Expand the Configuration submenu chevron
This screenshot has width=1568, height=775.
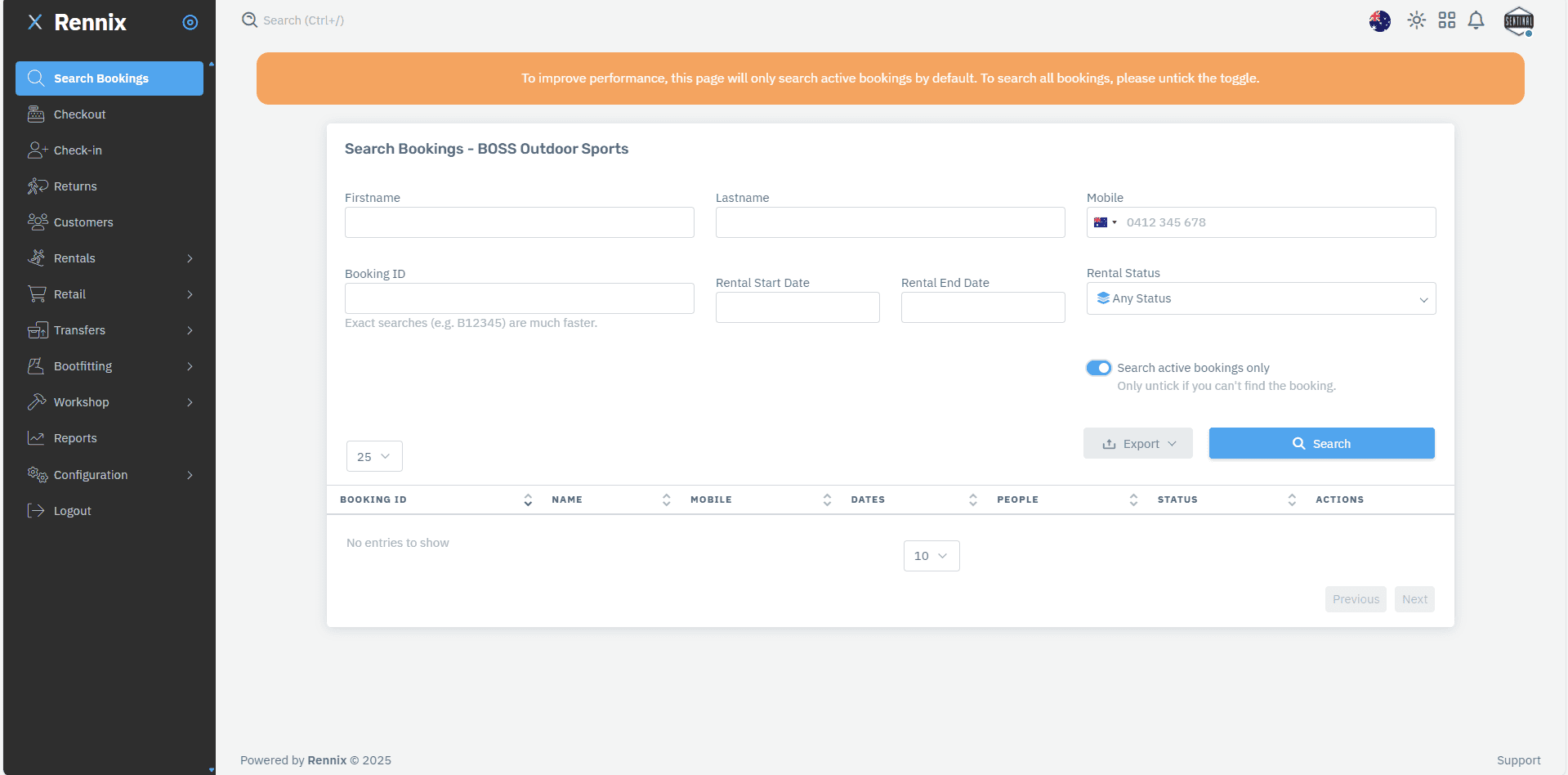190,475
